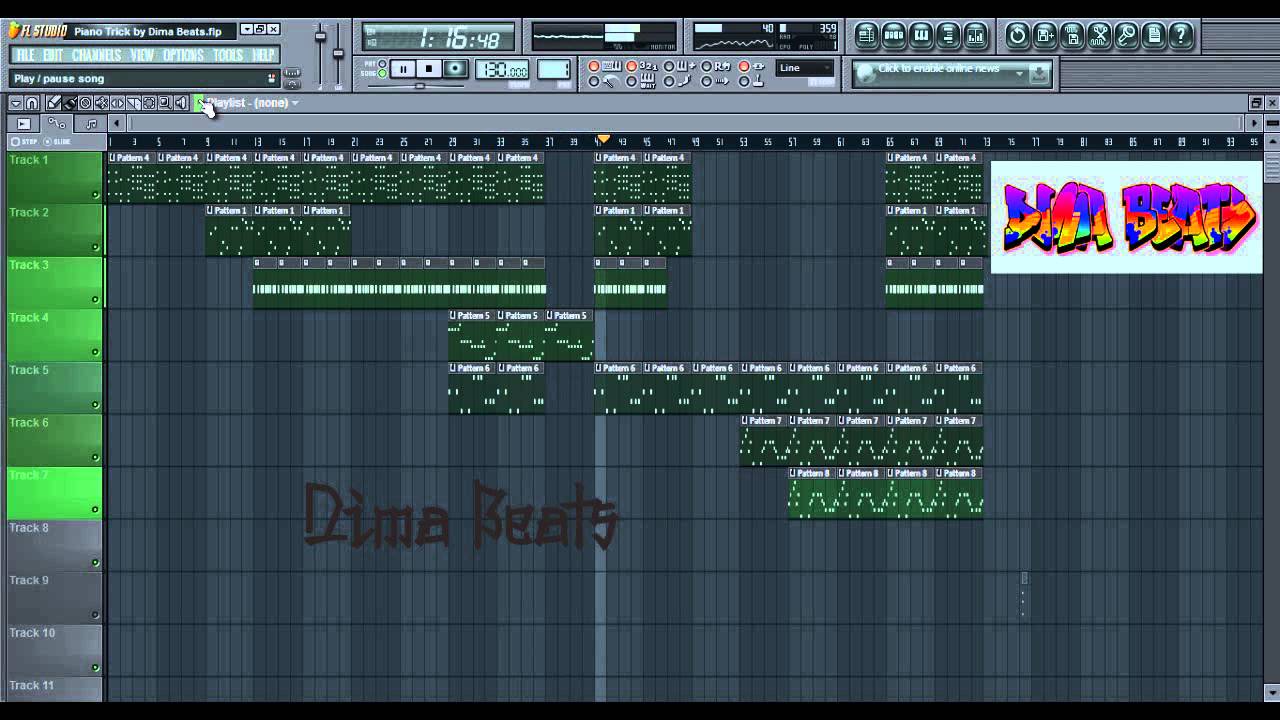Select the delete tool in playlist toolbar
This screenshot has height=720, width=1280.
coord(85,103)
